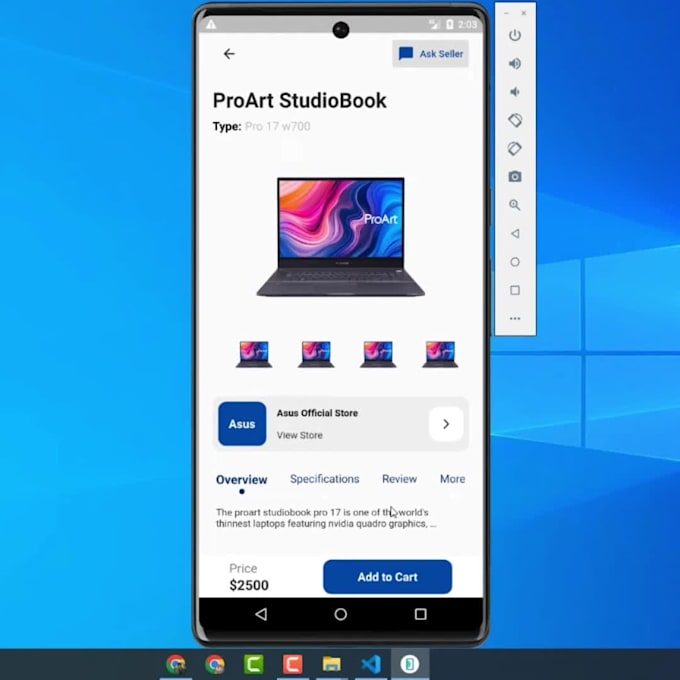This screenshot has width=680, height=680.
Task: Tap the Android recent apps button
Action: [x=420, y=614]
